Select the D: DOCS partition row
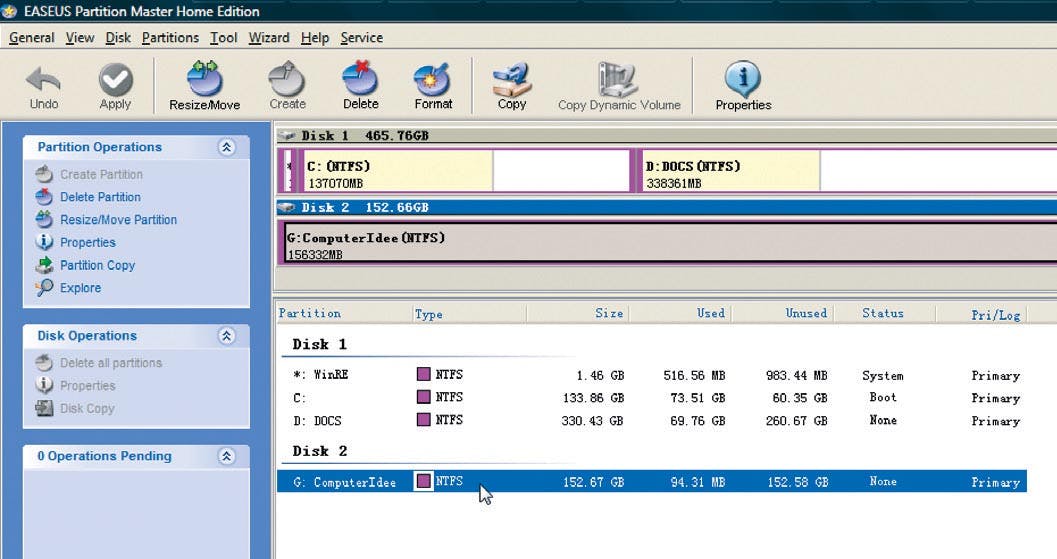1057x559 pixels. (651, 420)
